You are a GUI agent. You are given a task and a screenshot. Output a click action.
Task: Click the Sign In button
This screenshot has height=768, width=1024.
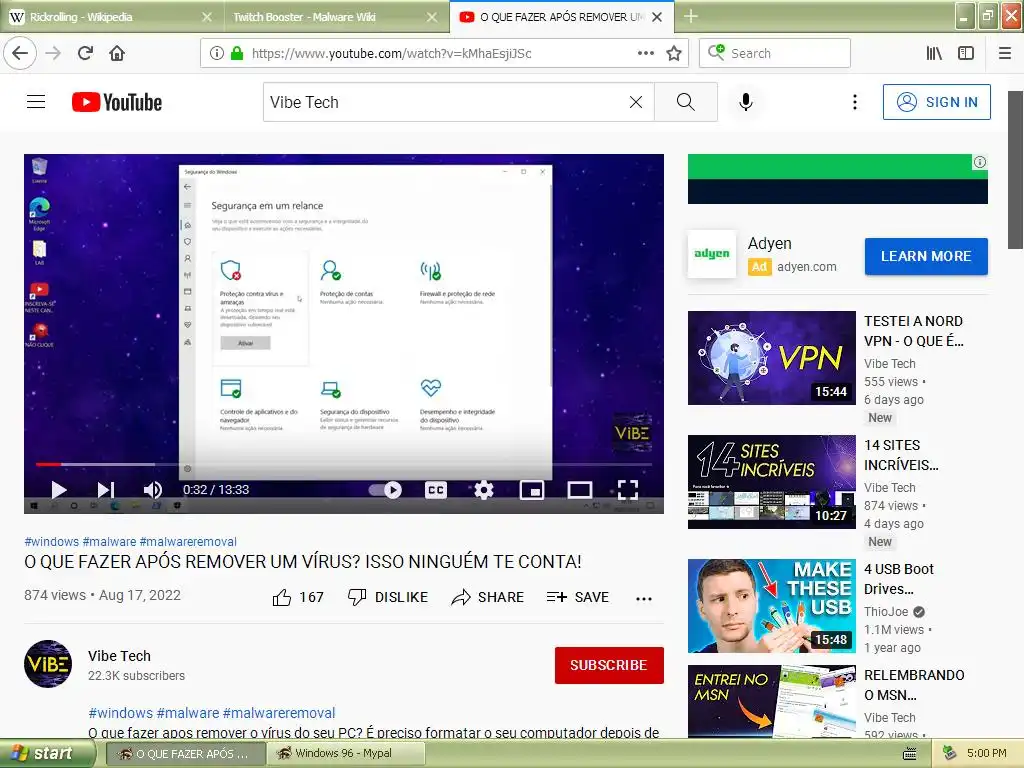(x=936, y=102)
